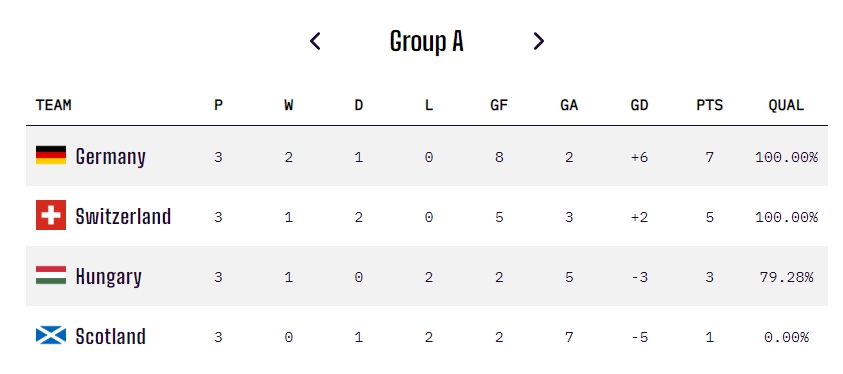Screen dimensions: 843x374
Task: Click the GA column header
Action: (569, 105)
